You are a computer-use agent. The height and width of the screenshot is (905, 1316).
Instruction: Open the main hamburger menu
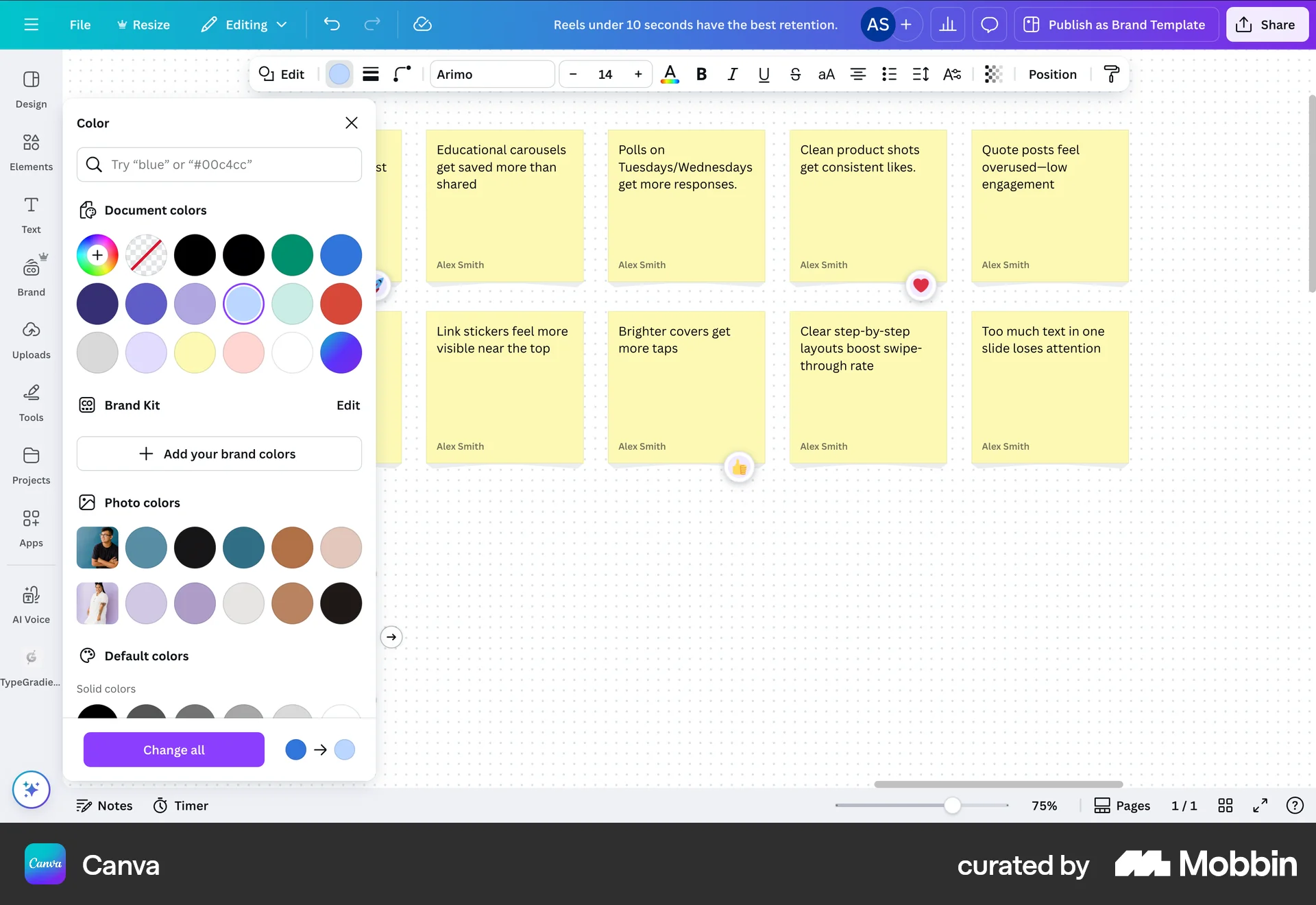click(x=31, y=24)
